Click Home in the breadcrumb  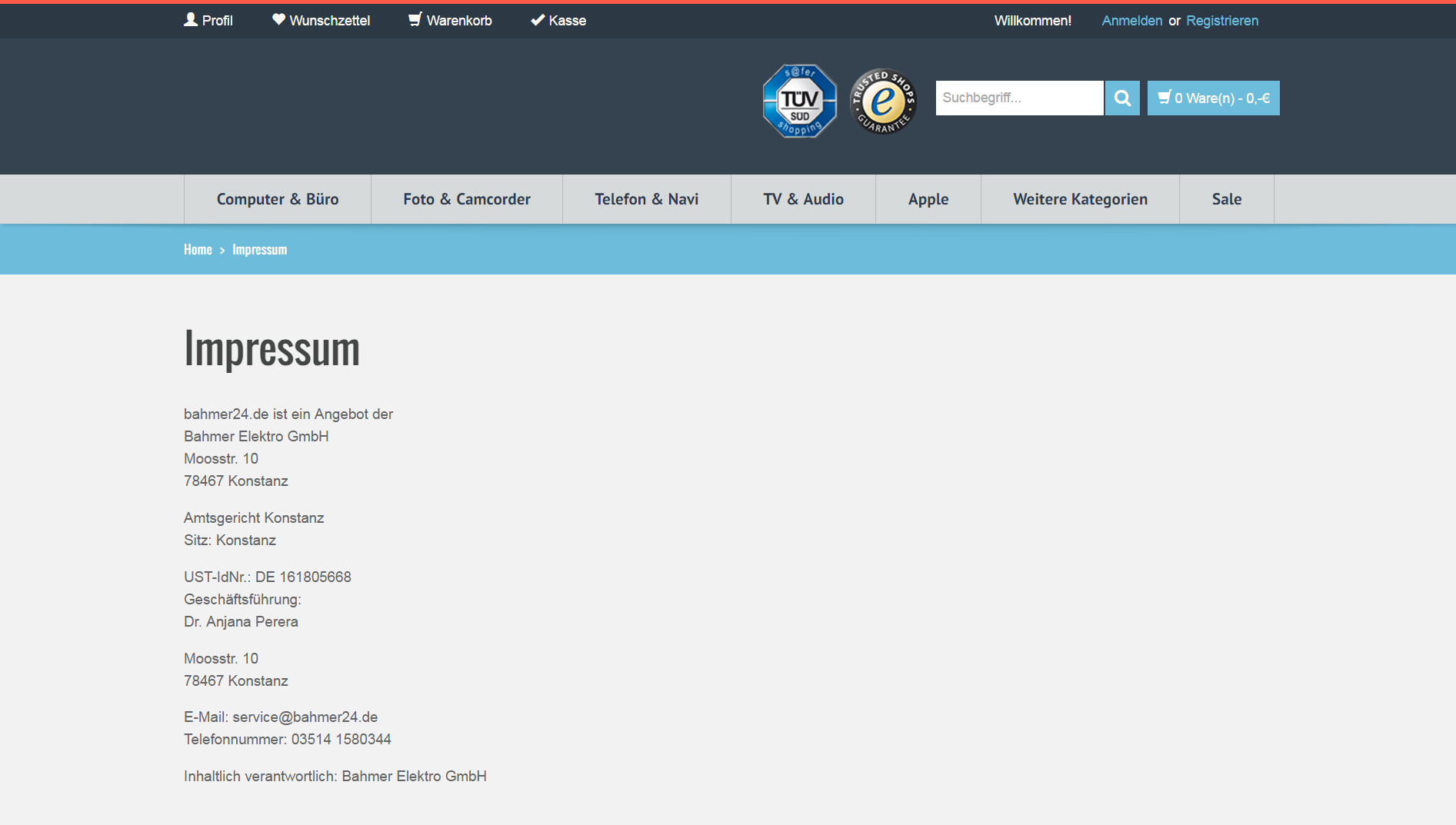[198, 250]
